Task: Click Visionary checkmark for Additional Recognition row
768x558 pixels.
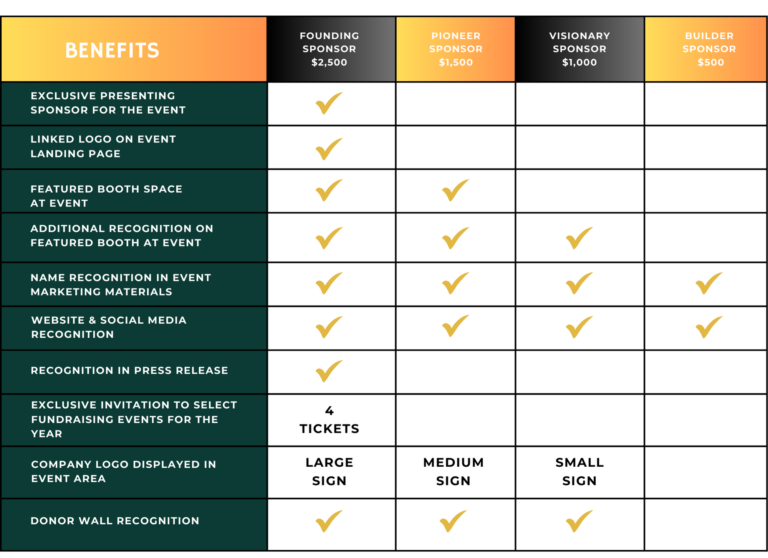Action: click(x=579, y=238)
